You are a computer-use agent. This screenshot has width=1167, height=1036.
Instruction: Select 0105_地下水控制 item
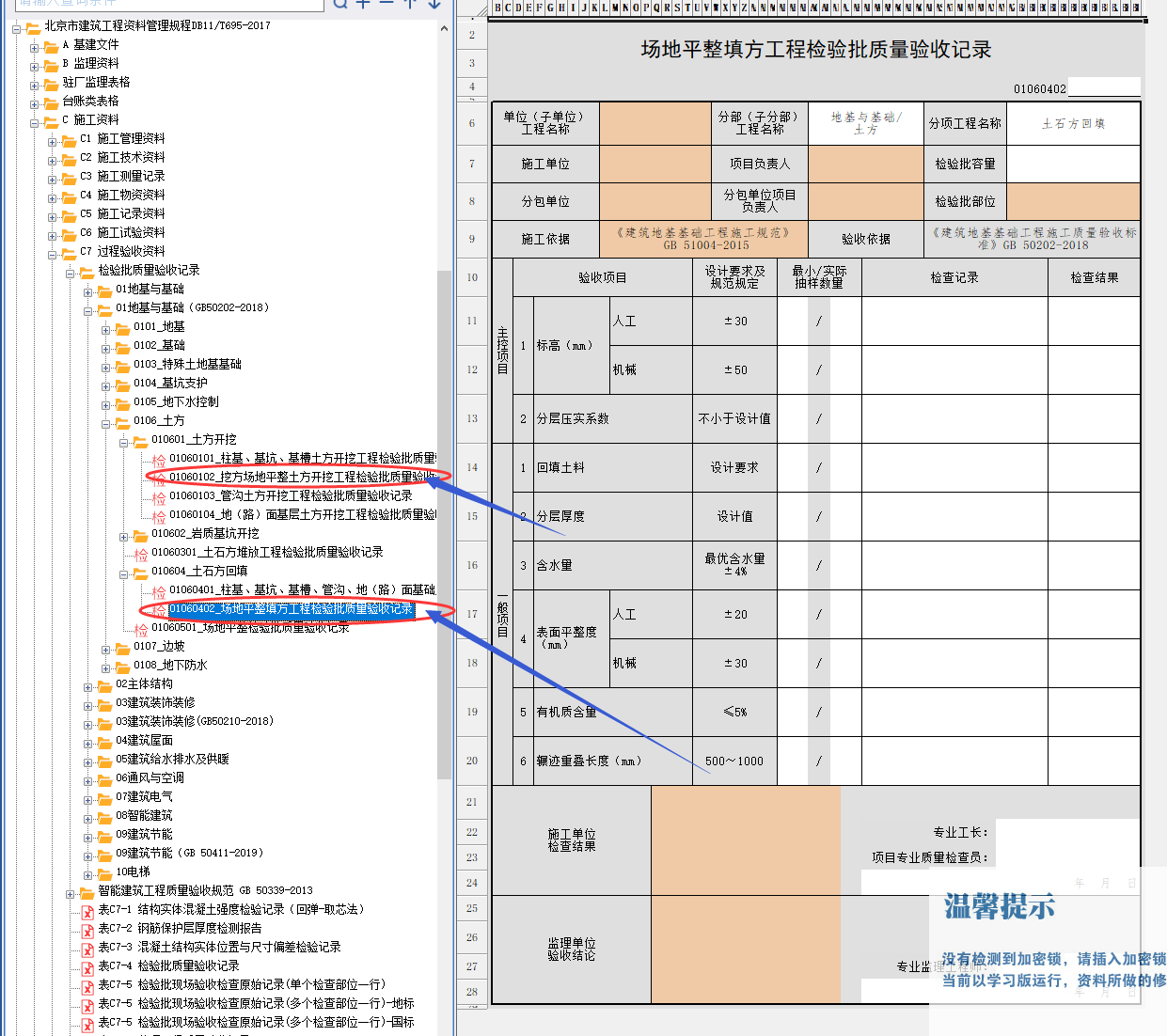coord(176,402)
